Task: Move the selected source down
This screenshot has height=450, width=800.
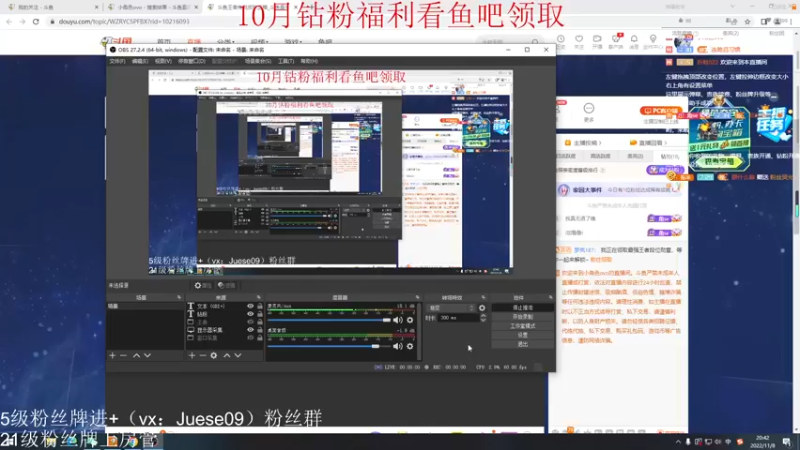Action: 238,355
